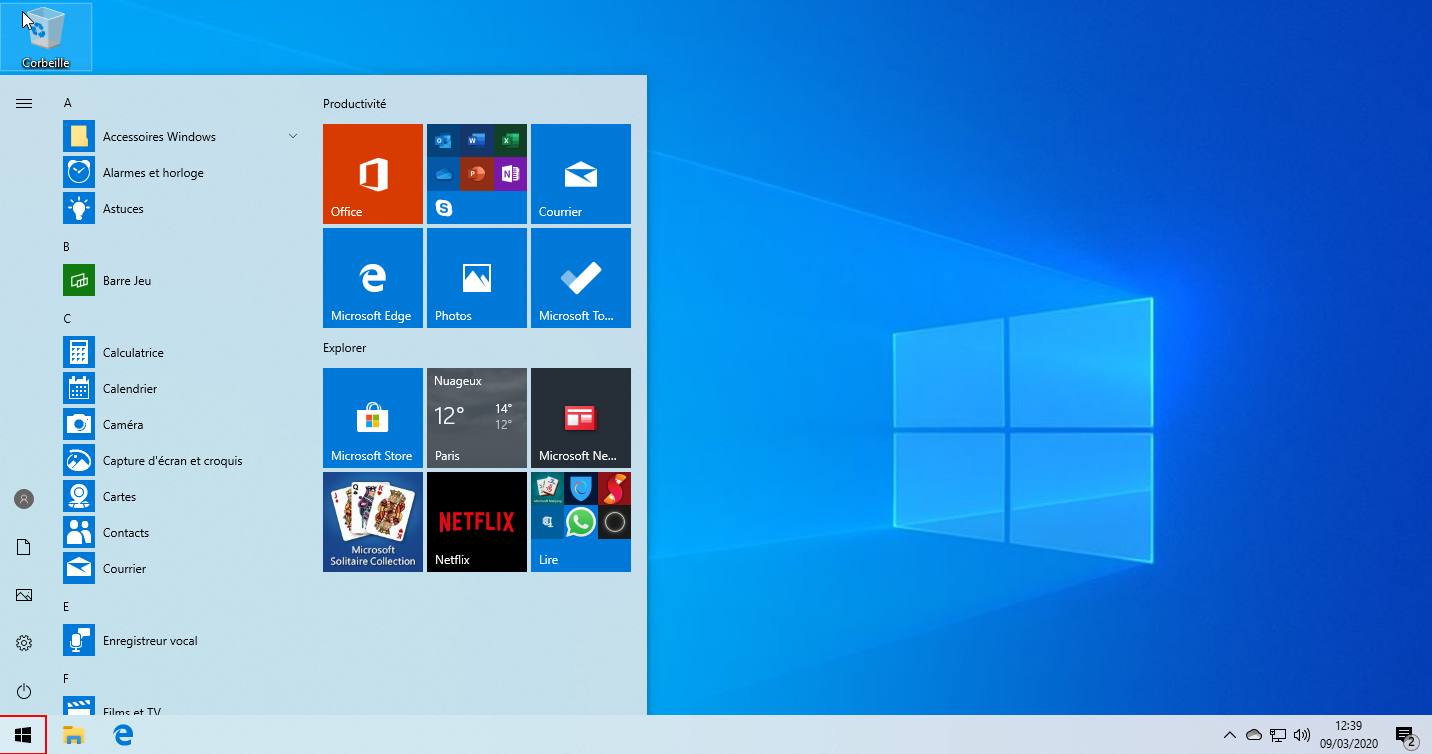Launch Microsoft Edge tile
The image size is (1432, 754).
point(373,278)
